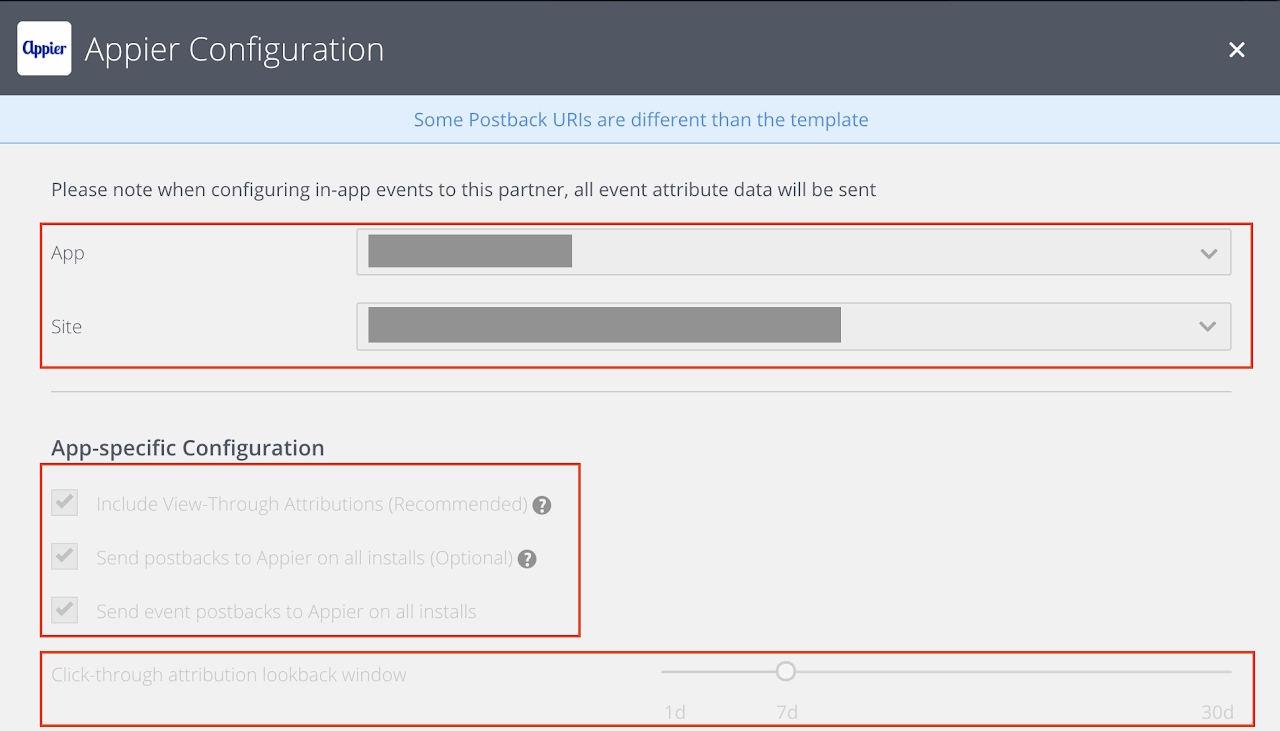Click the Click-through attribution lookback window label
The width and height of the screenshot is (1280, 731).
point(229,675)
